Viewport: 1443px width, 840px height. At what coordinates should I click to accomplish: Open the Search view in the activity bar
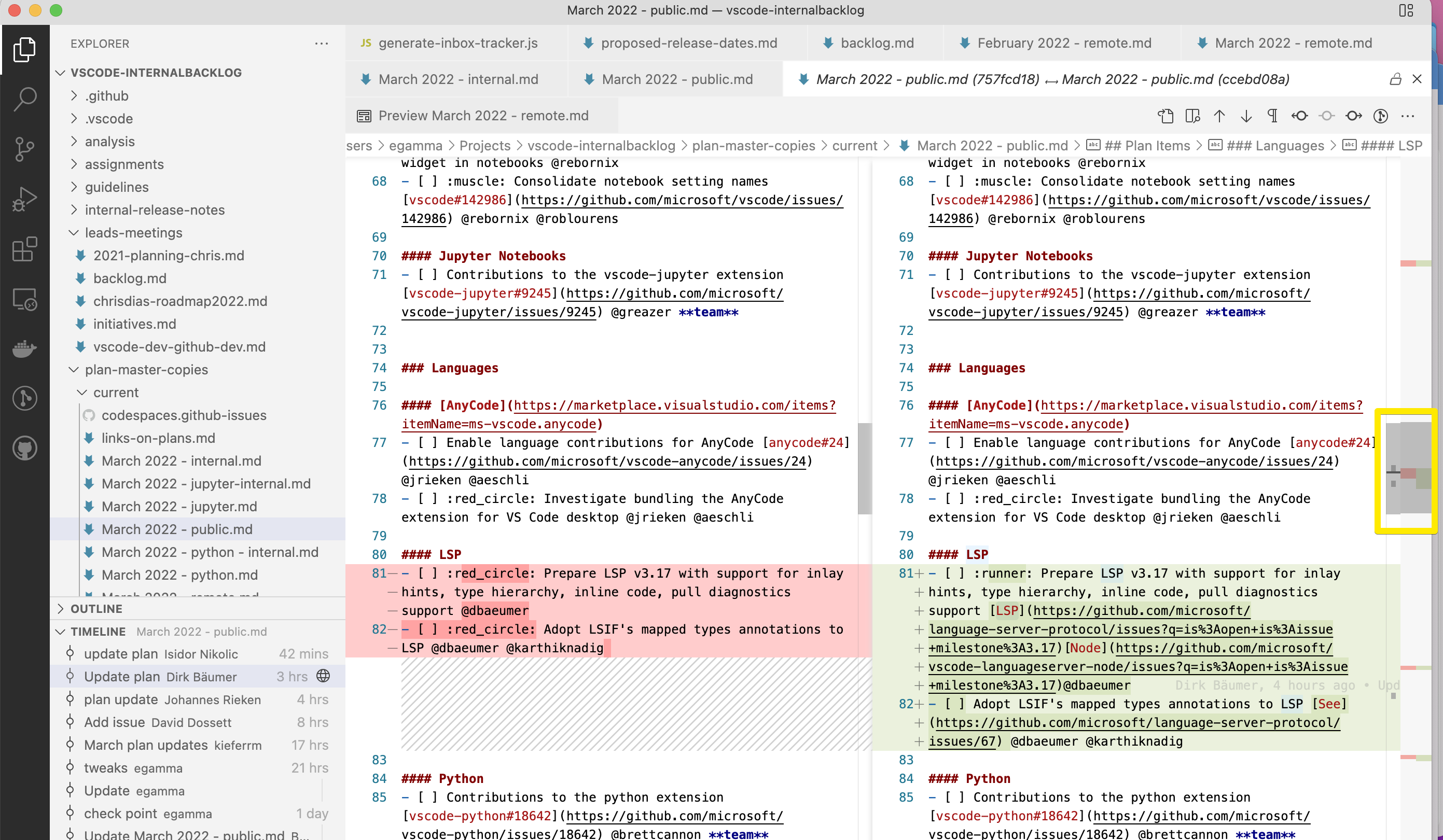click(x=24, y=99)
